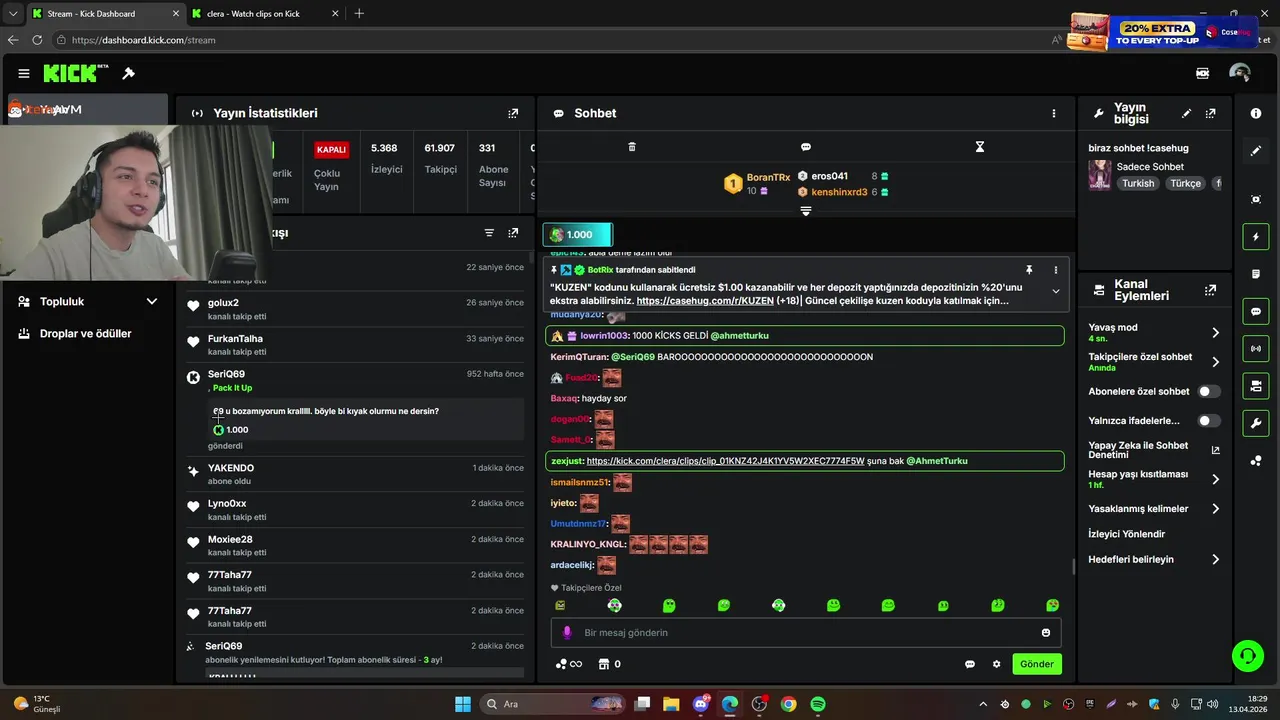
Task: Open the browser tab list dropdown
Action: [x=13, y=13]
